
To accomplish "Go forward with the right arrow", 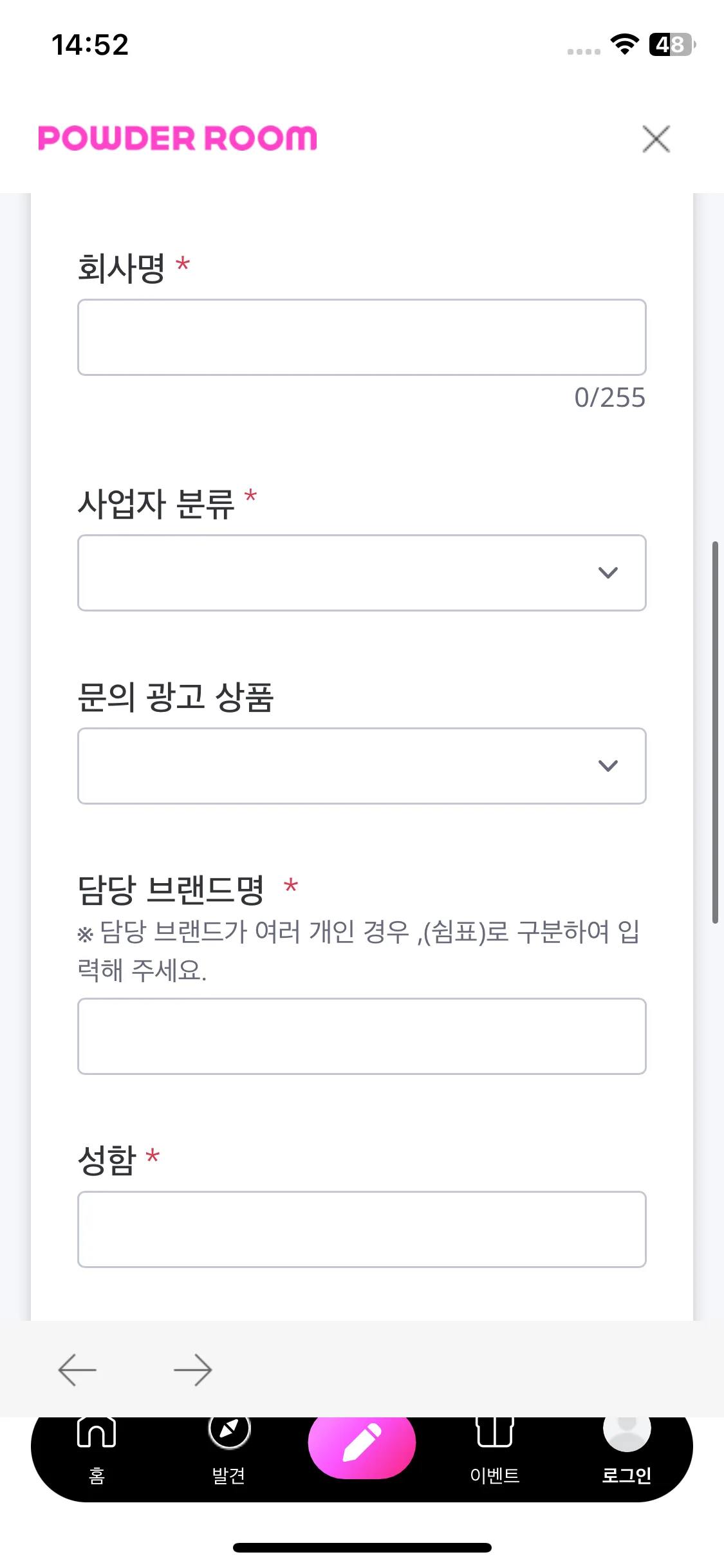I will click(193, 1369).
